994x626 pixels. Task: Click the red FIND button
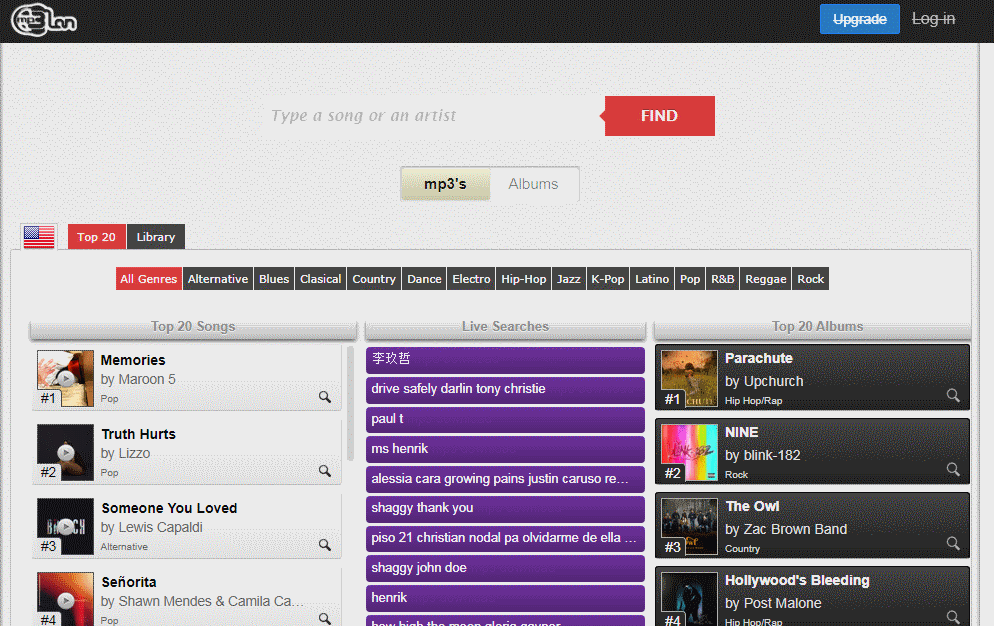[659, 116]
